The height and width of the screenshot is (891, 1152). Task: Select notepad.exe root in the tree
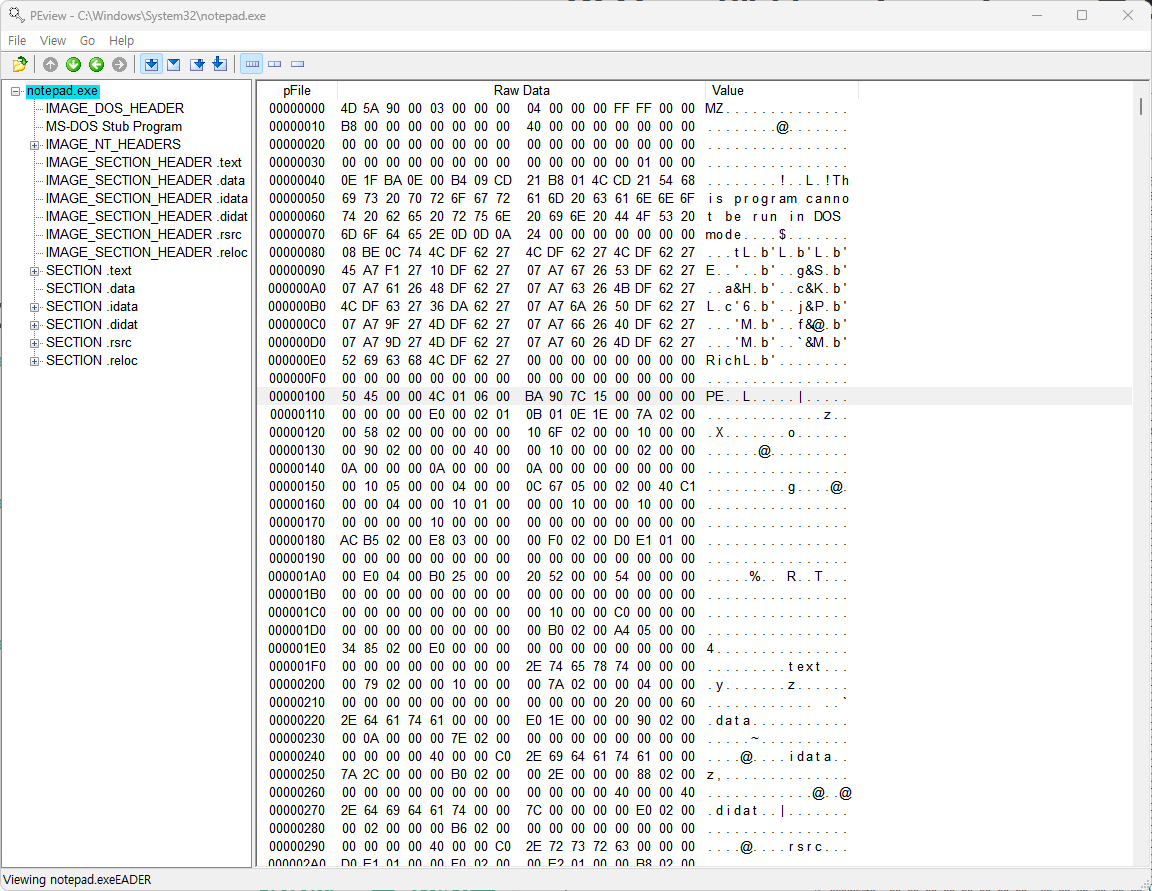tap(62, 91)
